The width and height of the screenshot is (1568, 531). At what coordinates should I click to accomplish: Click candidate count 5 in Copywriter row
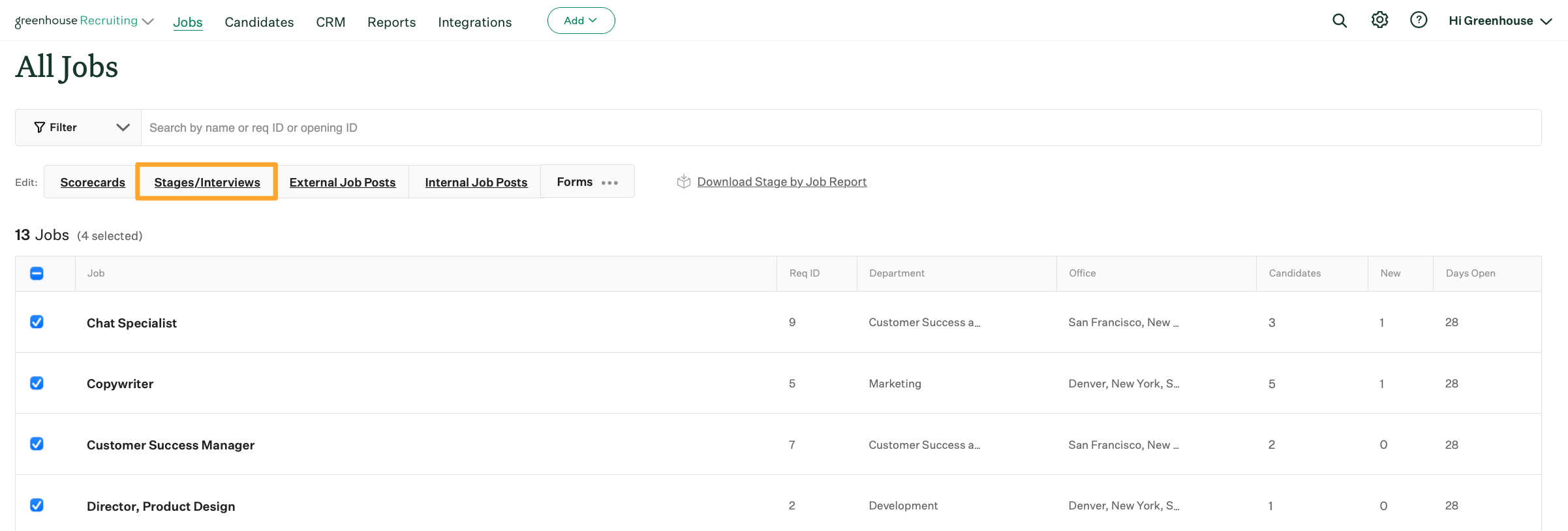pos(1272,384)
